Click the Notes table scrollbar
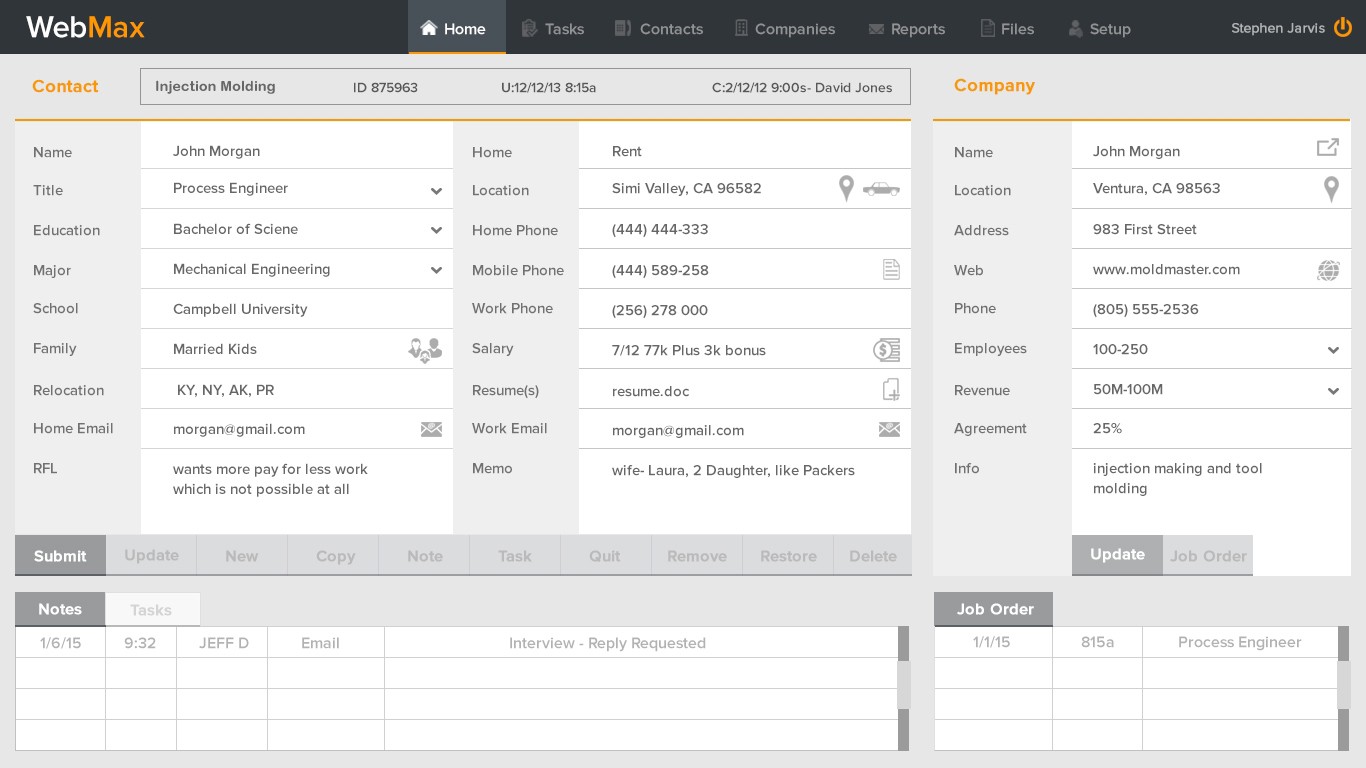1366x768 pixels. click(x=903, y=686)
